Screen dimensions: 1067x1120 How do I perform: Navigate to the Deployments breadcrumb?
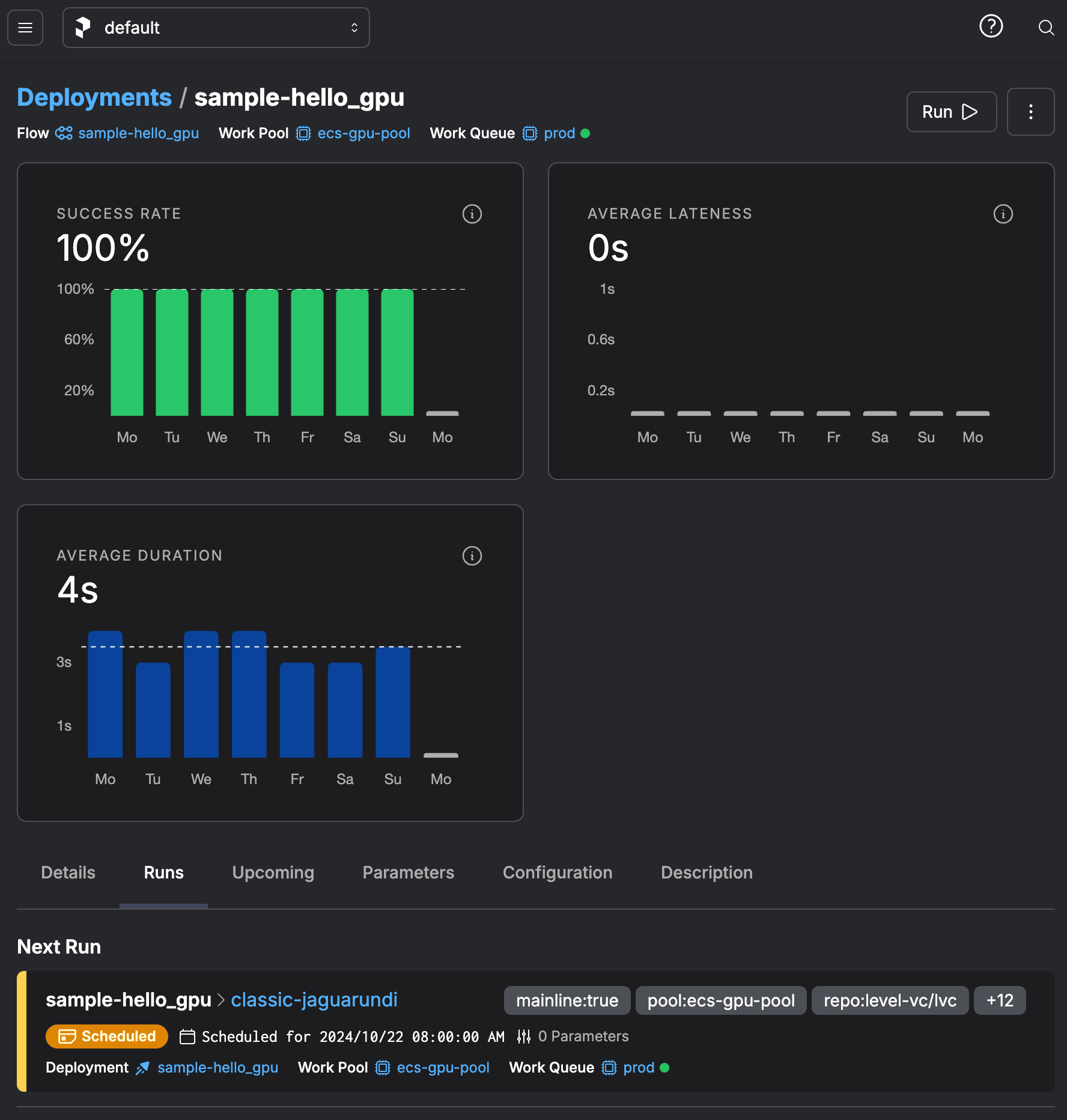click(x=94, y=97)
